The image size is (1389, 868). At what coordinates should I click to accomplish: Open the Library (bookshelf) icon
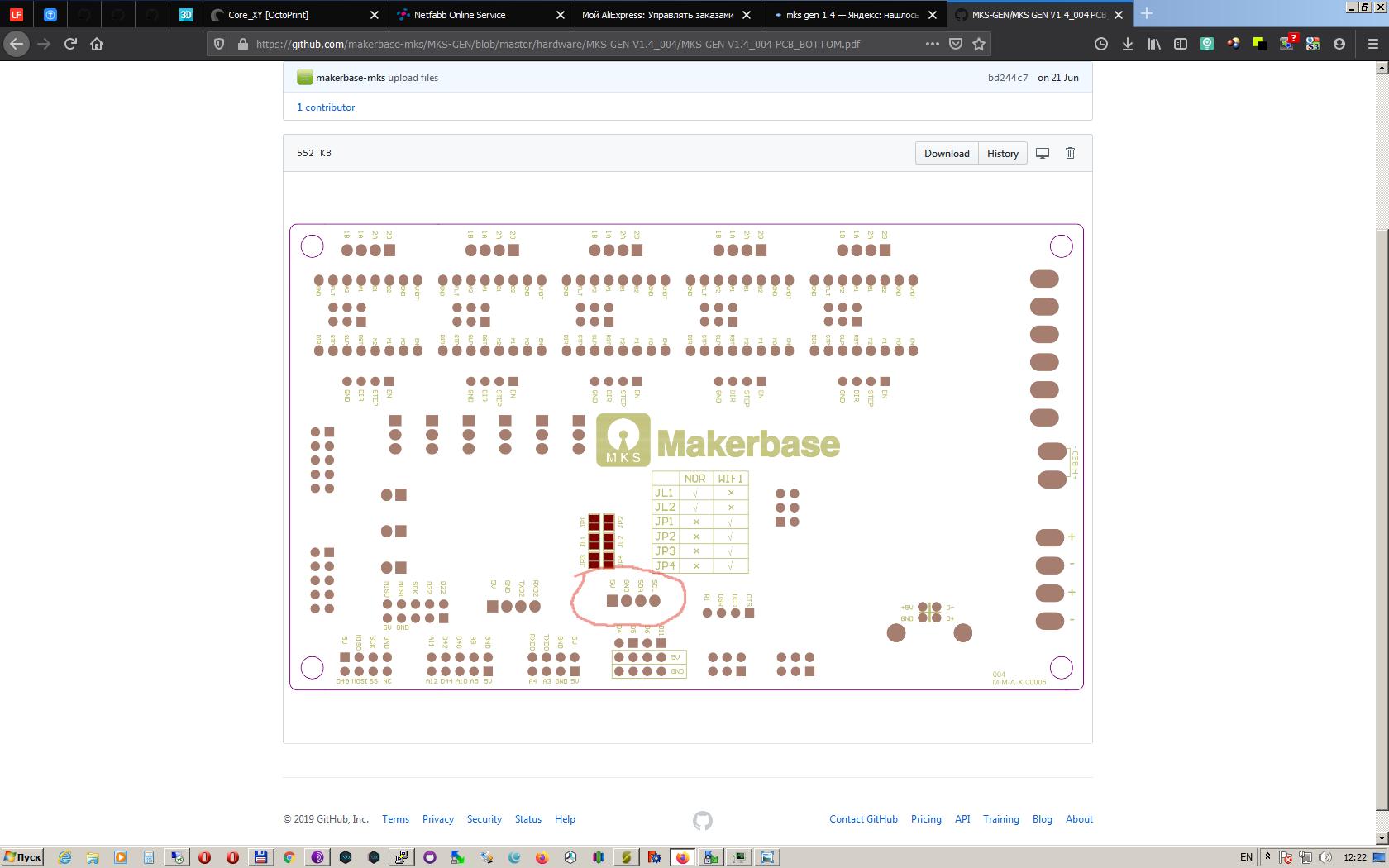coord(1153,44)
